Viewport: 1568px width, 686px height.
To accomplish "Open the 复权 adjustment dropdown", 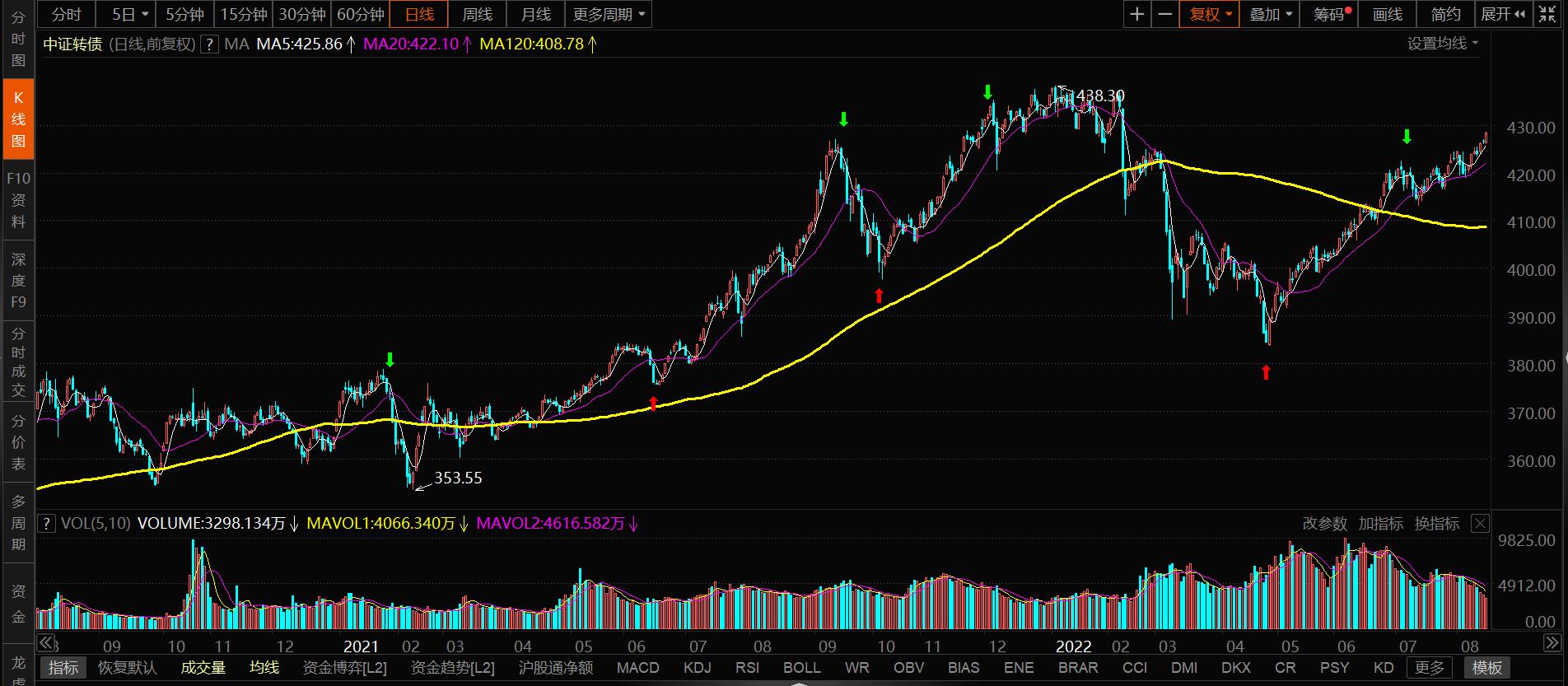I will click(1209, 14).
